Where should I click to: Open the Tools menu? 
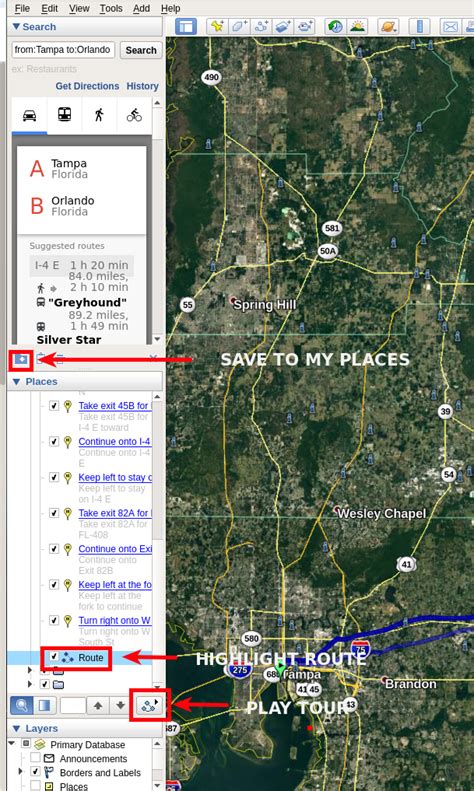[111, 8]
